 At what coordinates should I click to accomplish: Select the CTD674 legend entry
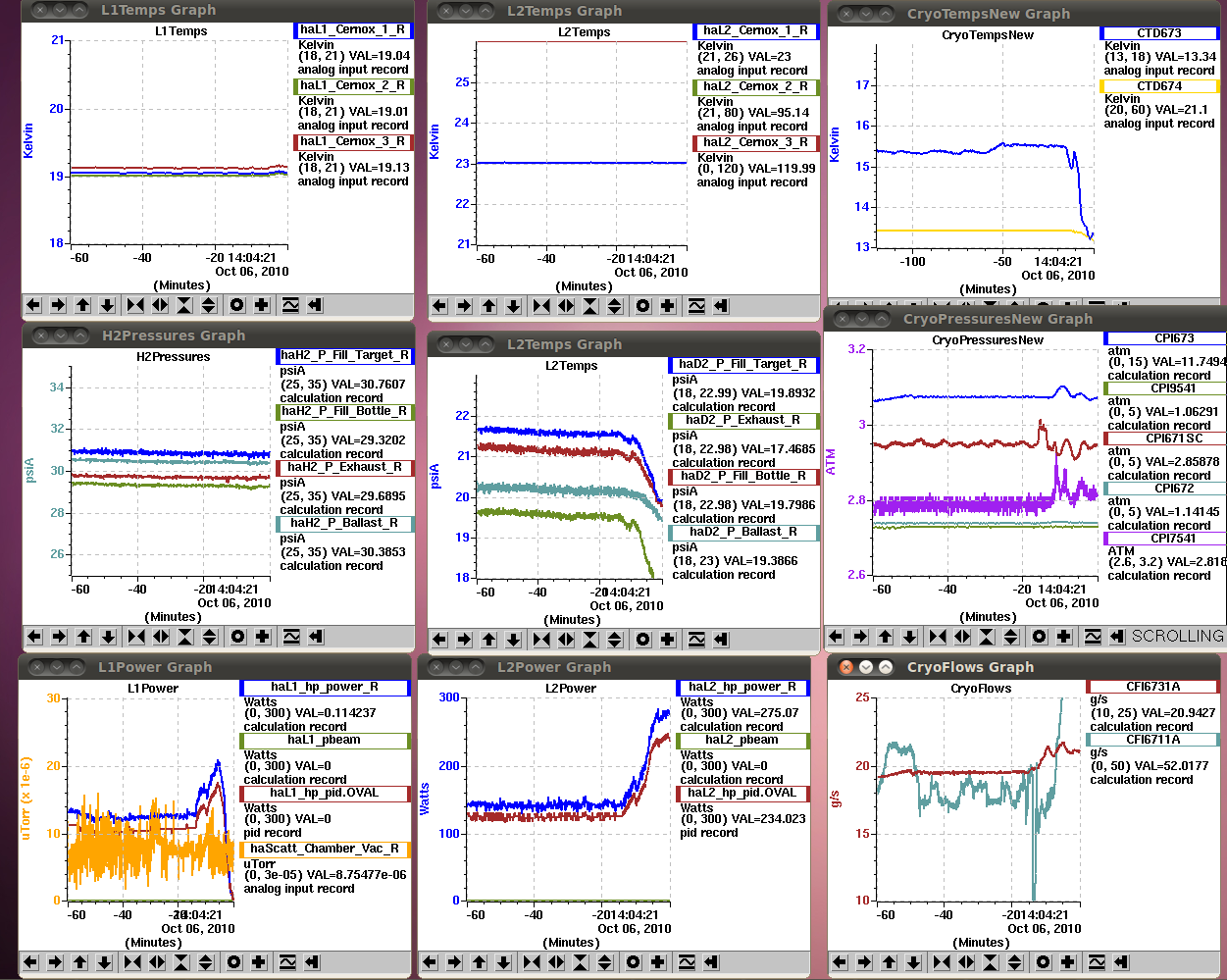1159,86
